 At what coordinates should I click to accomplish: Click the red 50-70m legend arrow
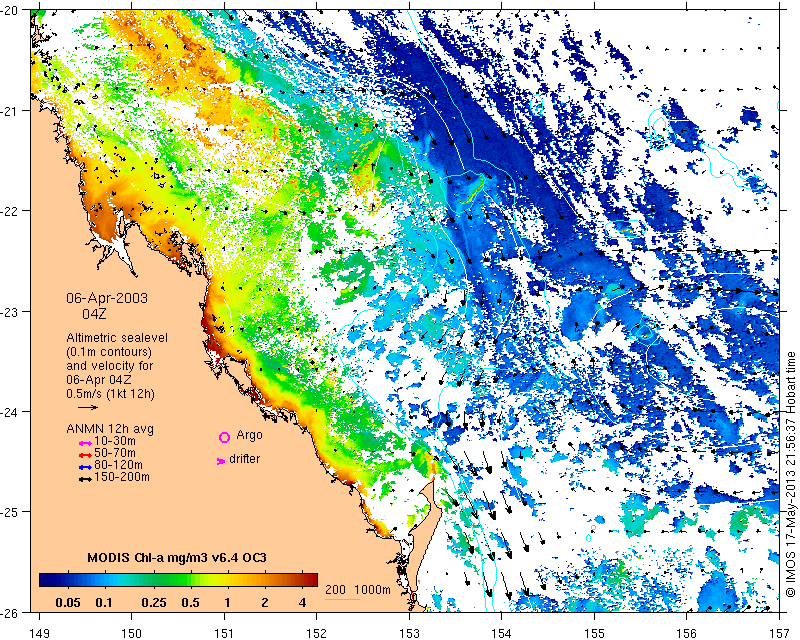click(x=85, y=455)
